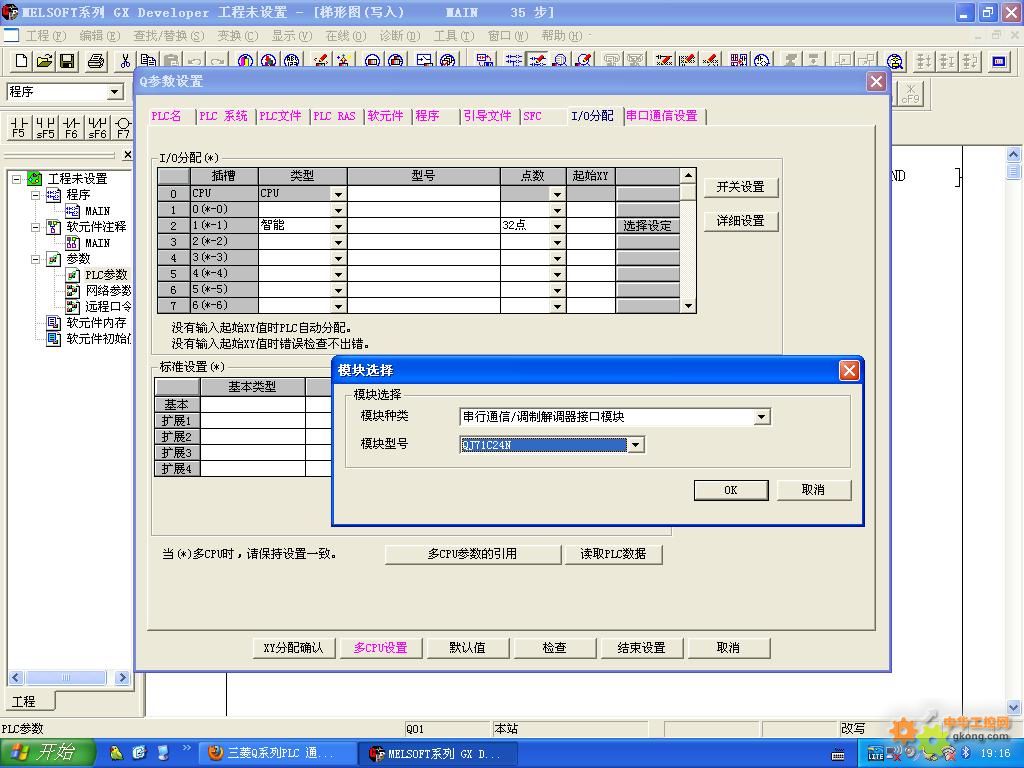Screen dimensions: 1024x768
Task: Click the XY分配确认 button
Action: (x=293, y=648)
